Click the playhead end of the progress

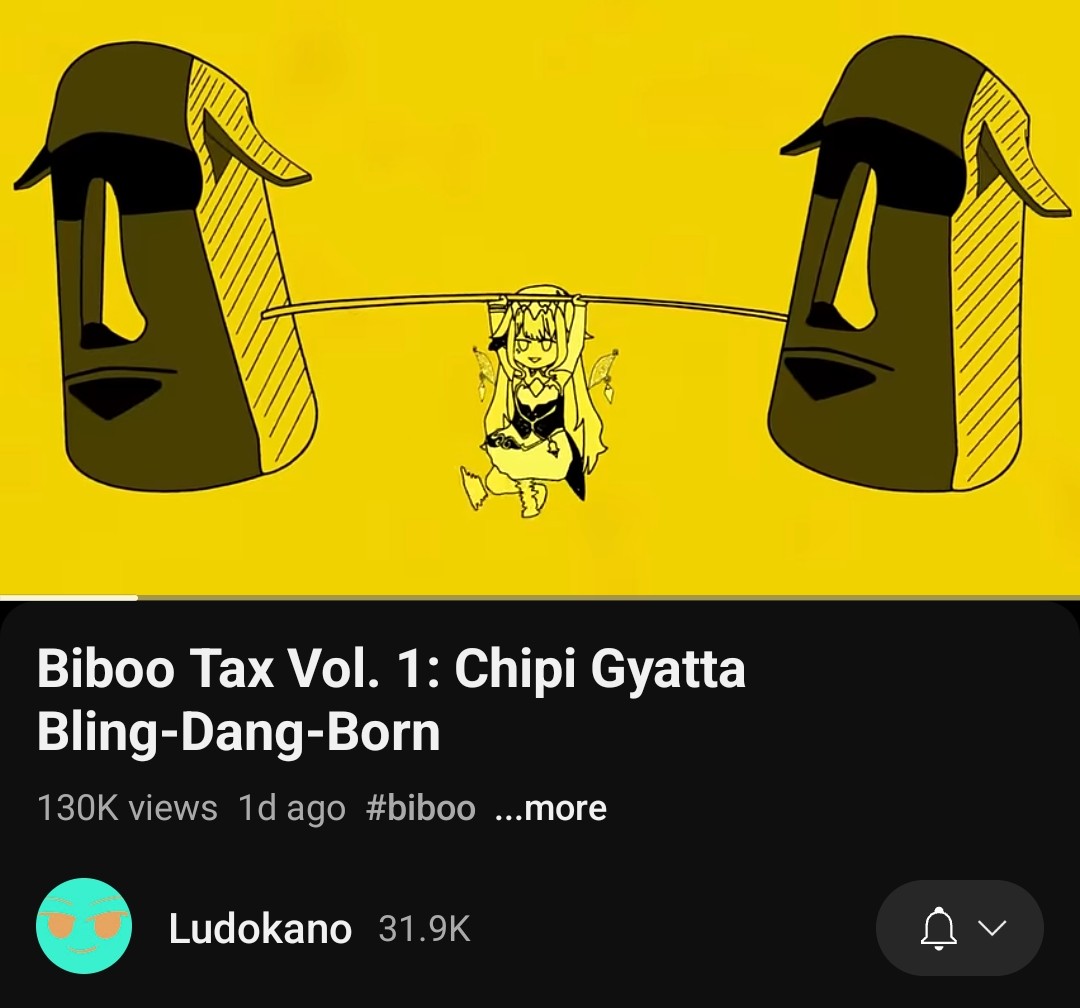[137, 597]
